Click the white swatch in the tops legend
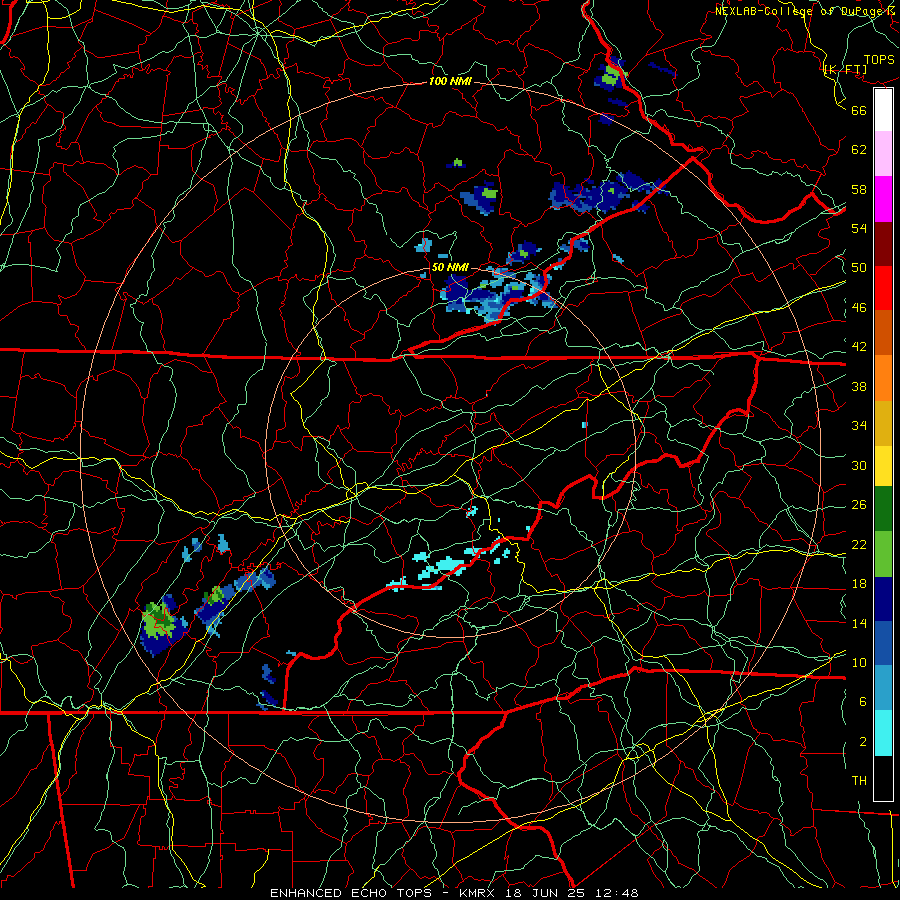This screenshot has width=900, height=900. point(883,110)
